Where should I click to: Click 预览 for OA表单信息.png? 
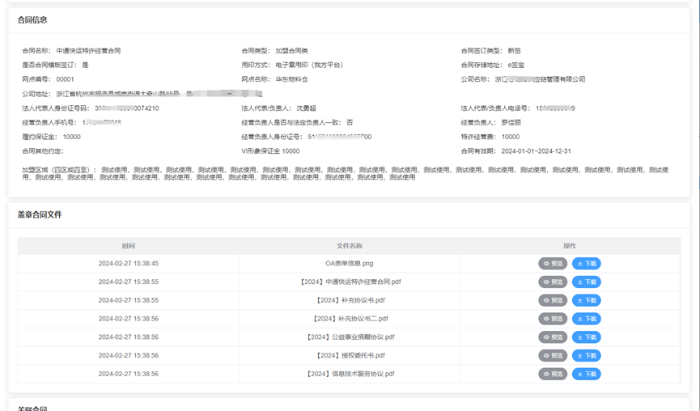point(553,263)
